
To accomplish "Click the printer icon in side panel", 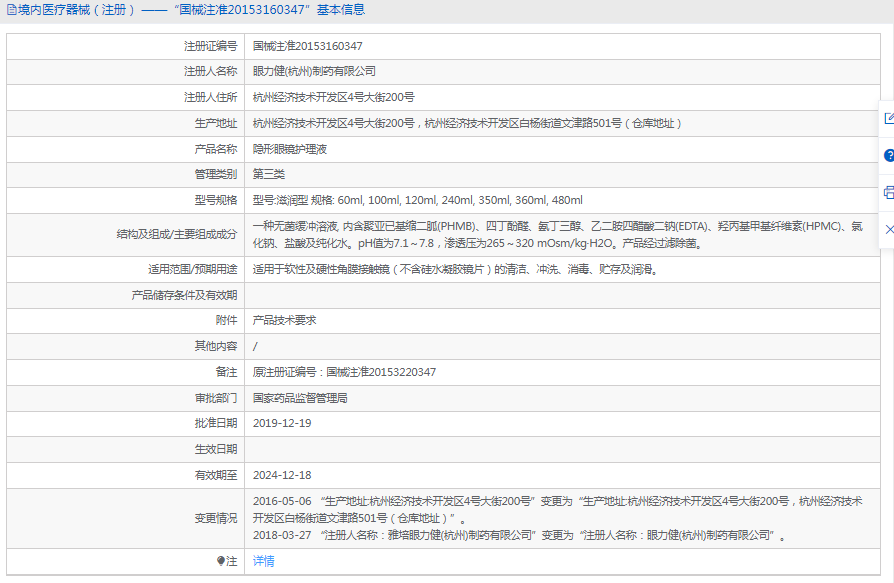I will pos(888,192).
